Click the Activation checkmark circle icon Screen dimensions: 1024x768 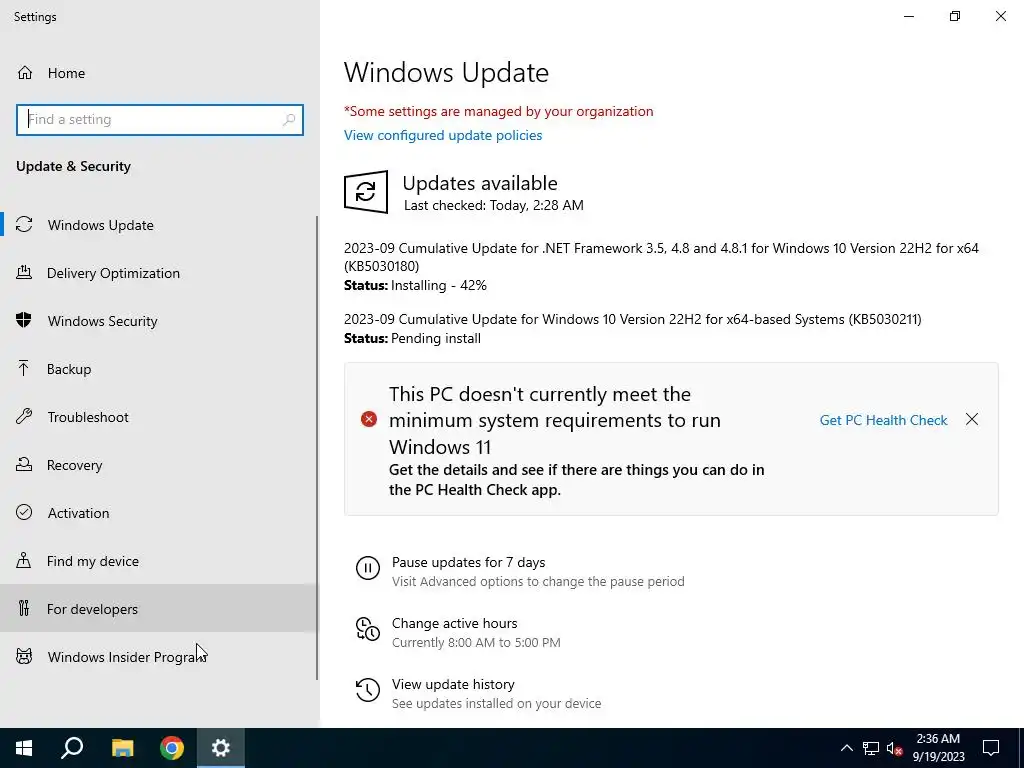(24, 512)
